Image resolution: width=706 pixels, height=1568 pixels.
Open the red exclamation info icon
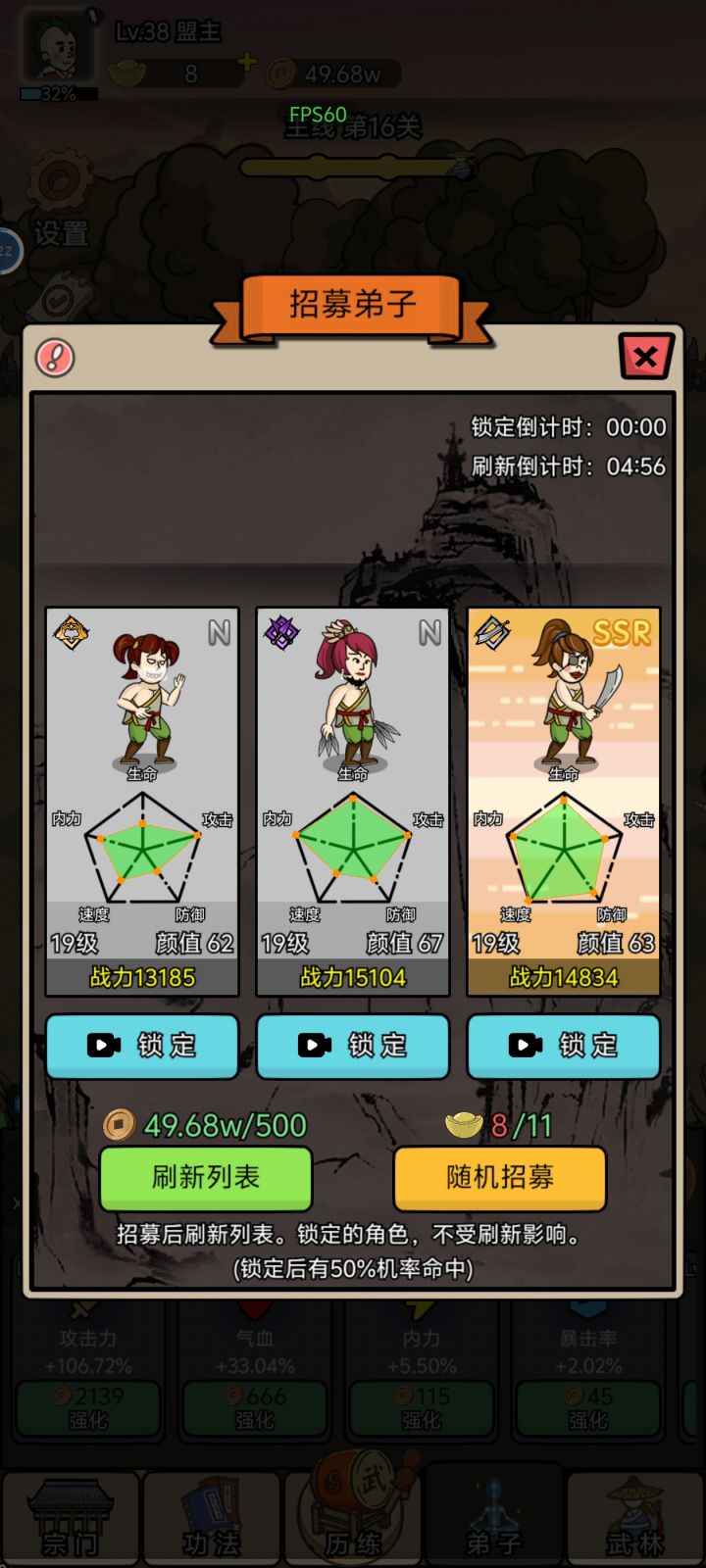[x=55, y=357]
